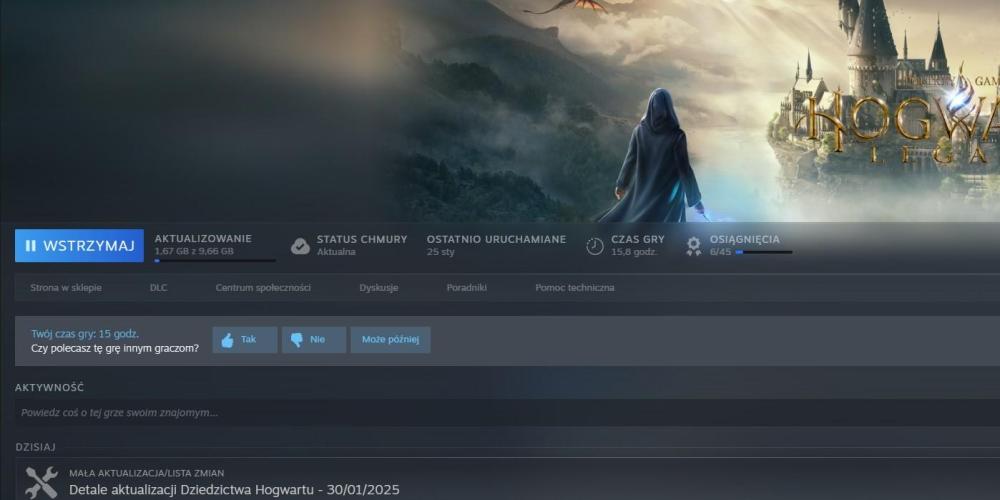Click the AKTYWNOŚĆ section heading

50,388
